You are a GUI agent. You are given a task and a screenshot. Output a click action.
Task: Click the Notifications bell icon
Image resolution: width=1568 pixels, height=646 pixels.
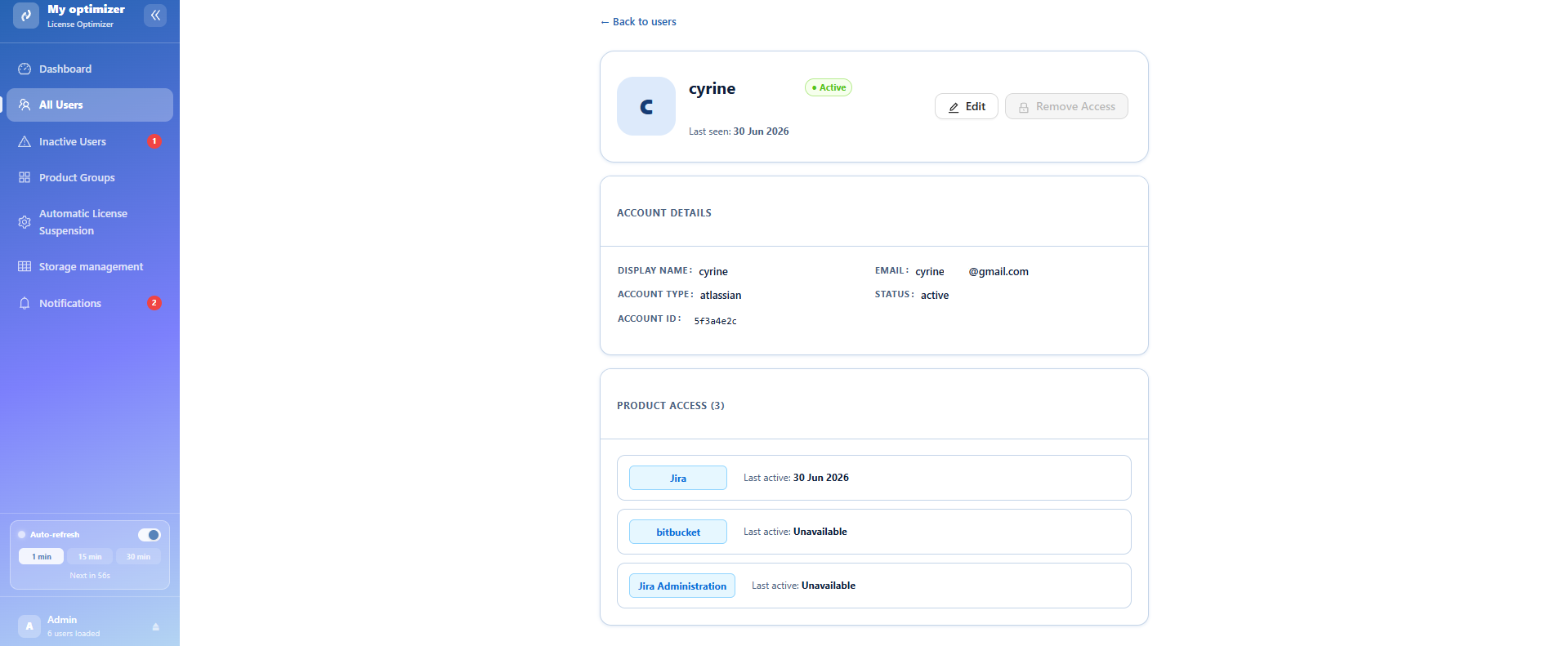click(x=25, y=304)
